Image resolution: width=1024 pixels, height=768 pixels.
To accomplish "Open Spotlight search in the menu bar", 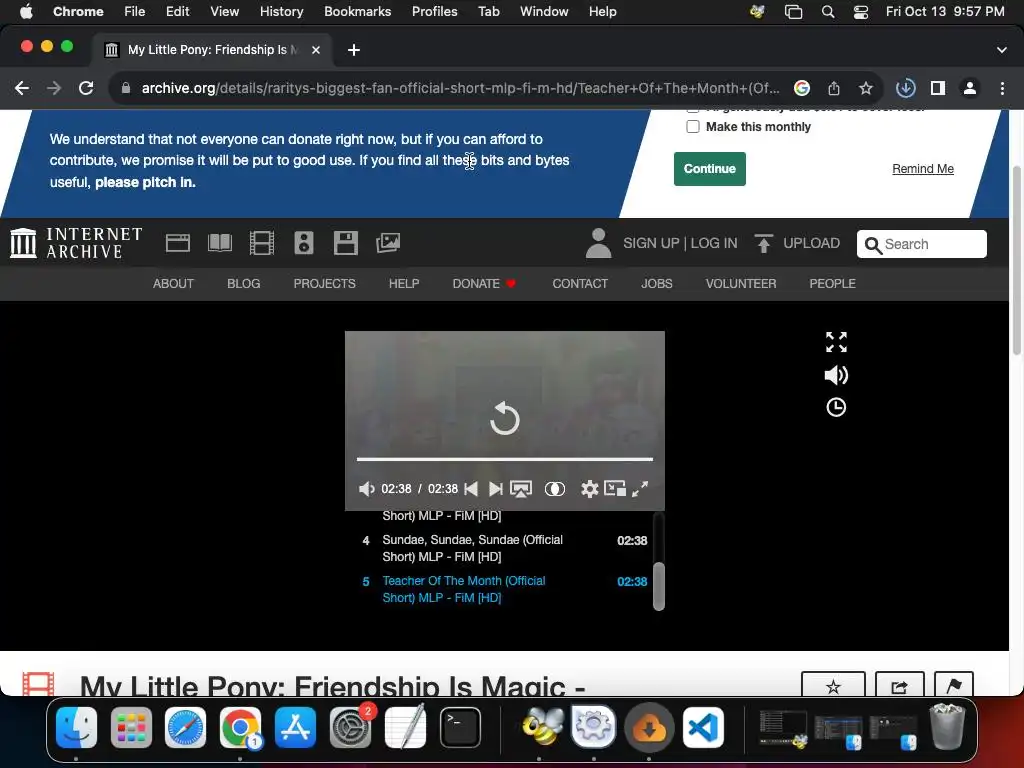I will (827, 11).
